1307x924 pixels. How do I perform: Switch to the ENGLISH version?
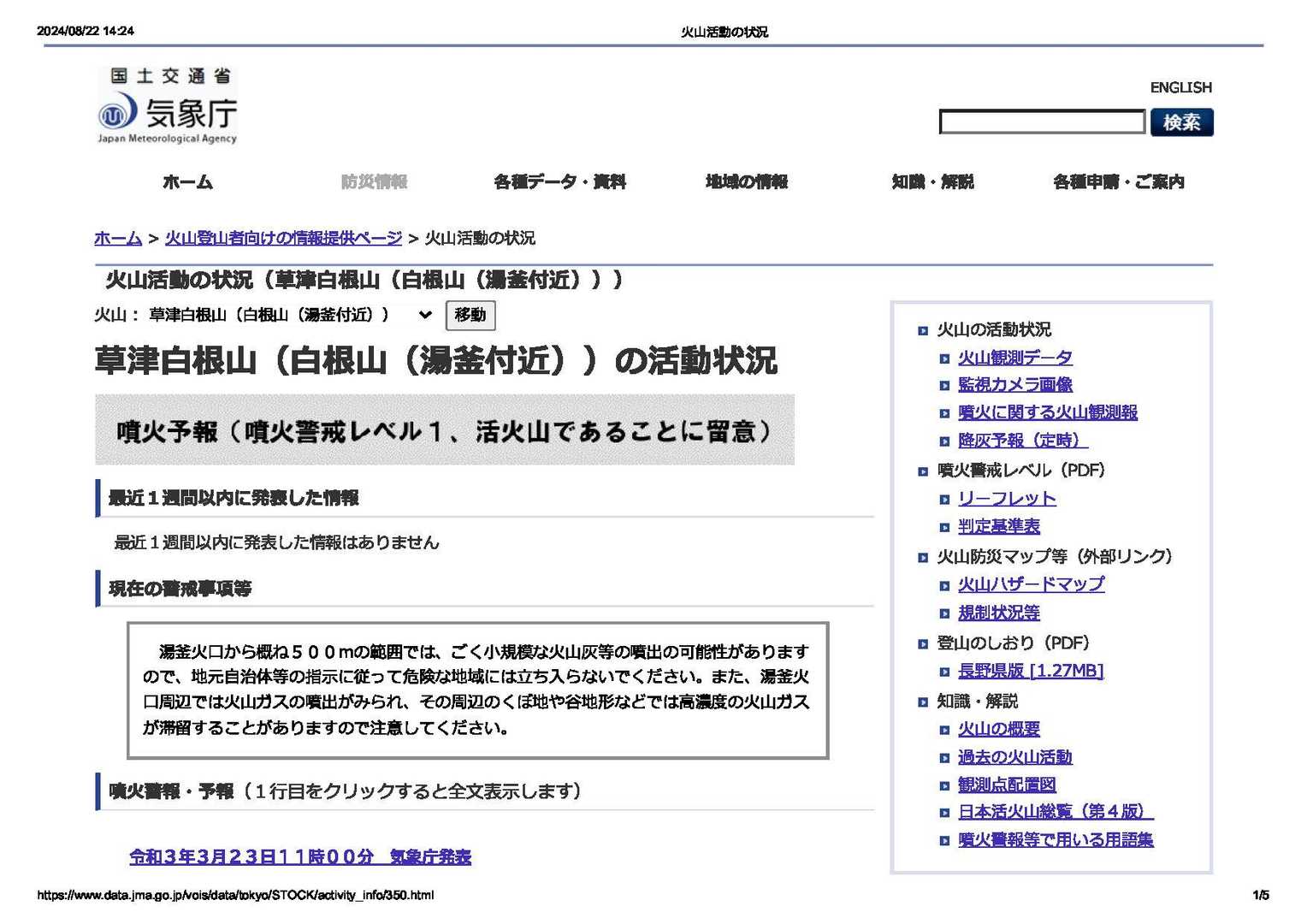1180,87
